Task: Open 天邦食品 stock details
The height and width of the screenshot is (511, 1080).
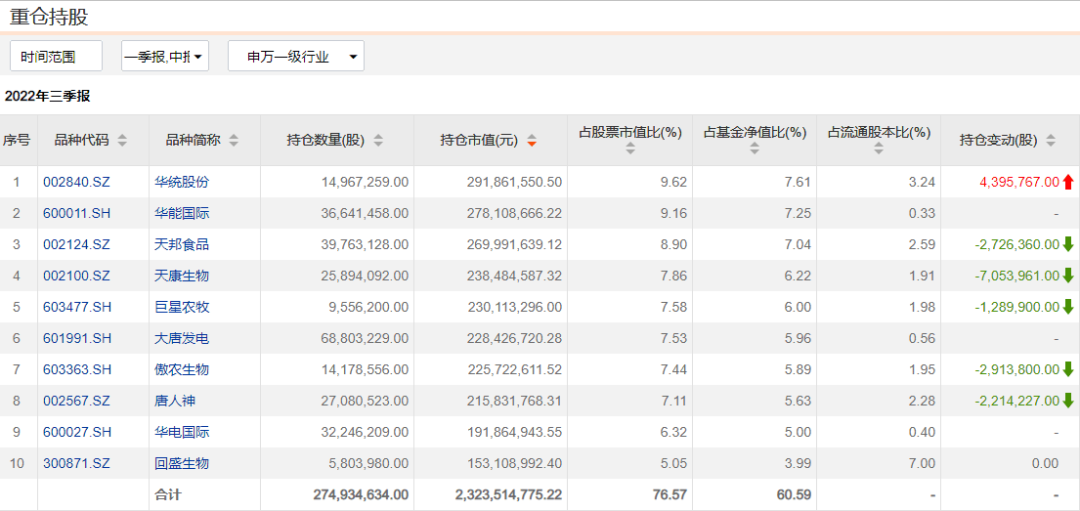Action: [182, 244]
